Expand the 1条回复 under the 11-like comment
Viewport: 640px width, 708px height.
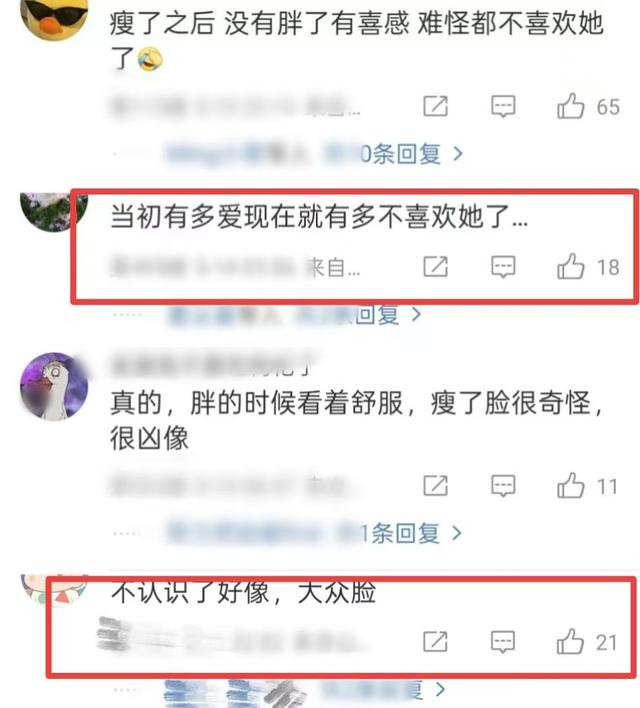(315, 533)
